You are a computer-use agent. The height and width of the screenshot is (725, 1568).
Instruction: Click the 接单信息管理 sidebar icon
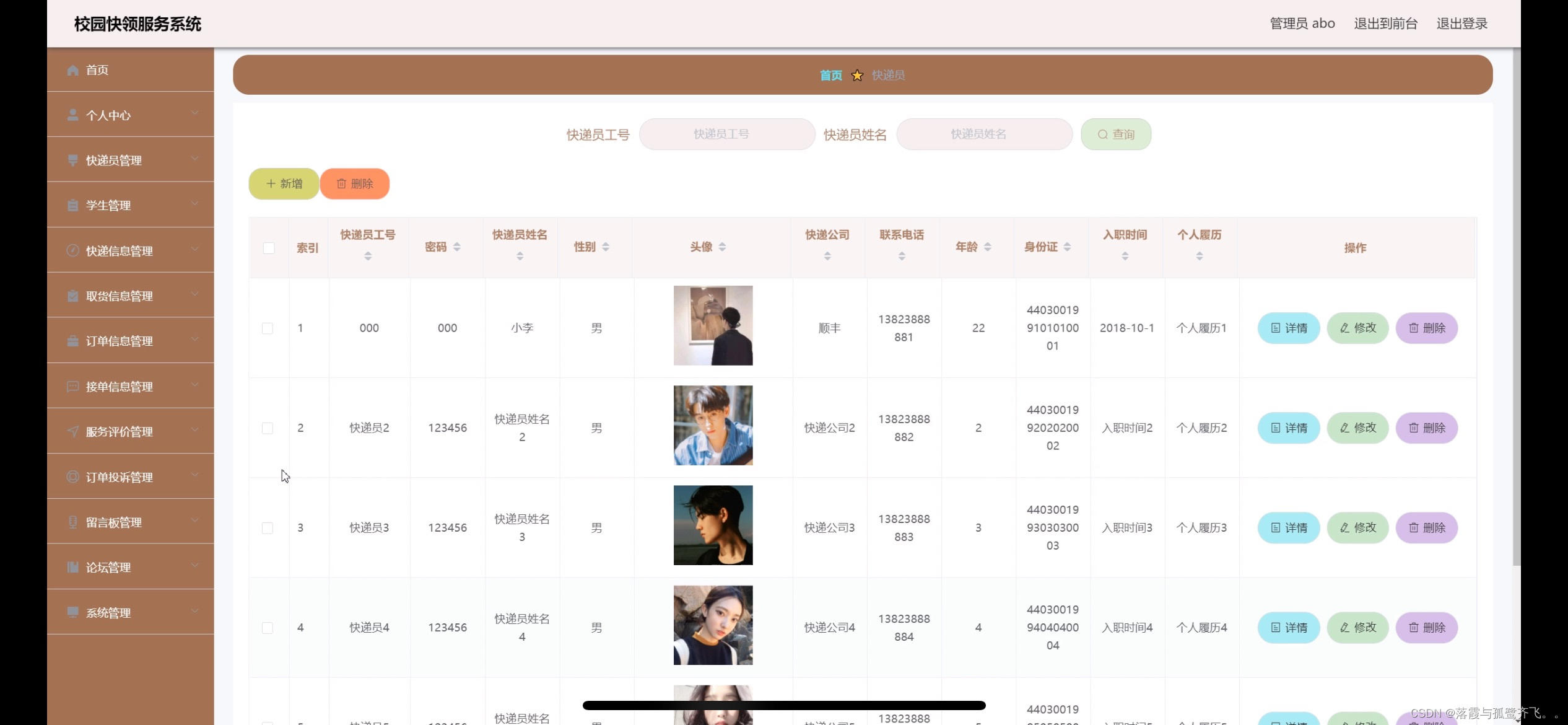point(72,387)
